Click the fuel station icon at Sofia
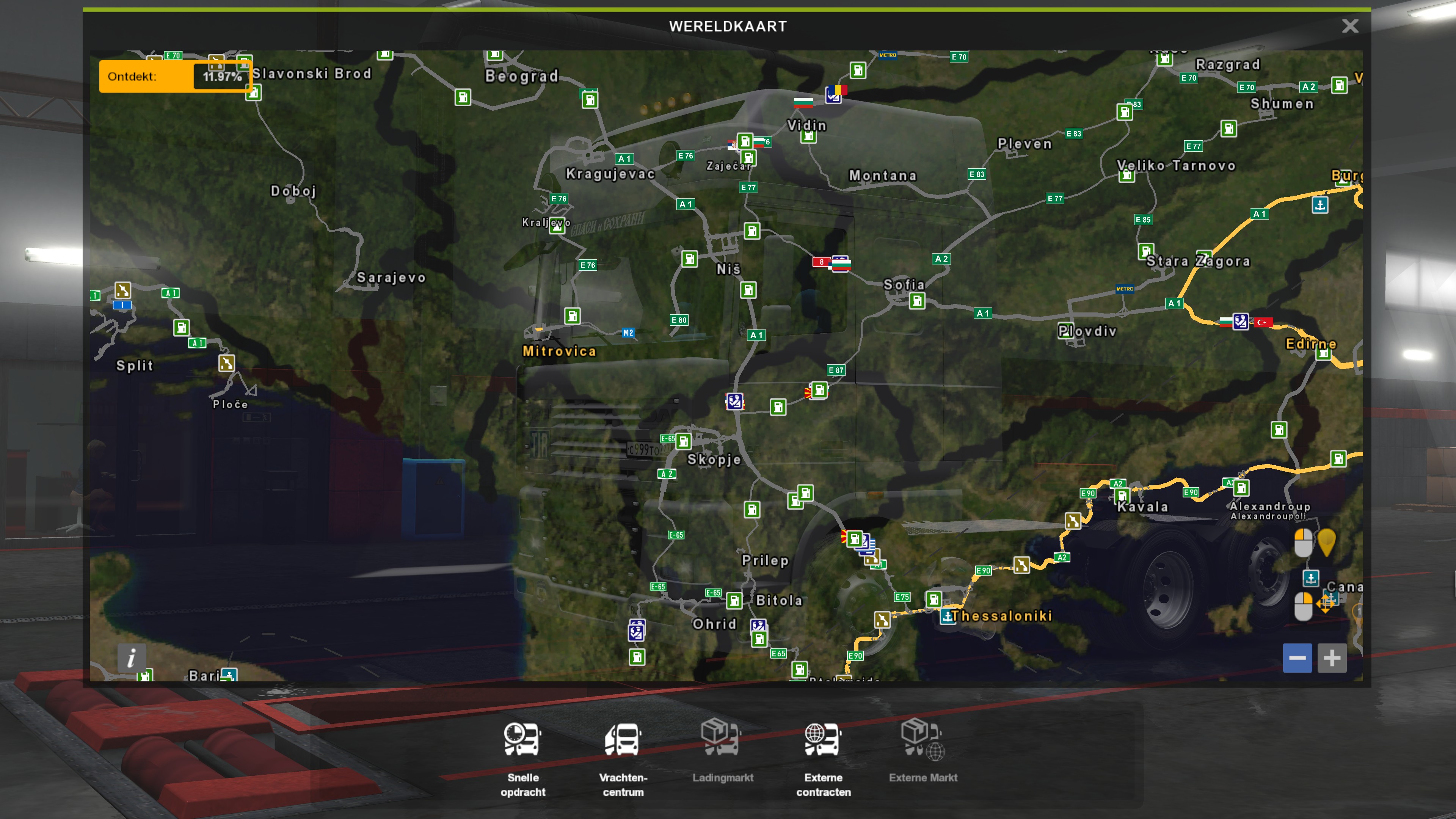The image size is (1456, 819). coord(917,301)
